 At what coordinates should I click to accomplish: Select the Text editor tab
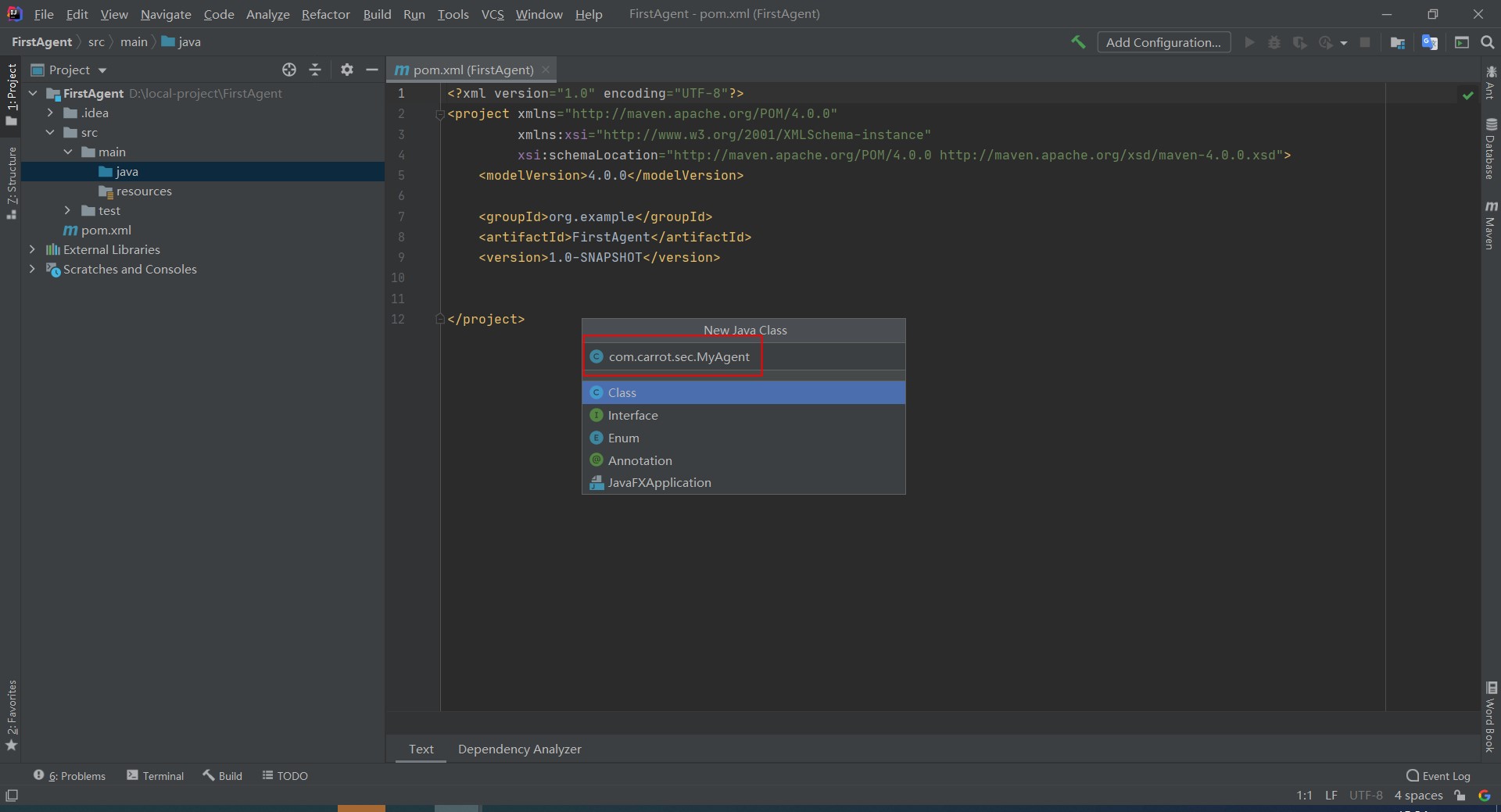[x=421, y=749]
